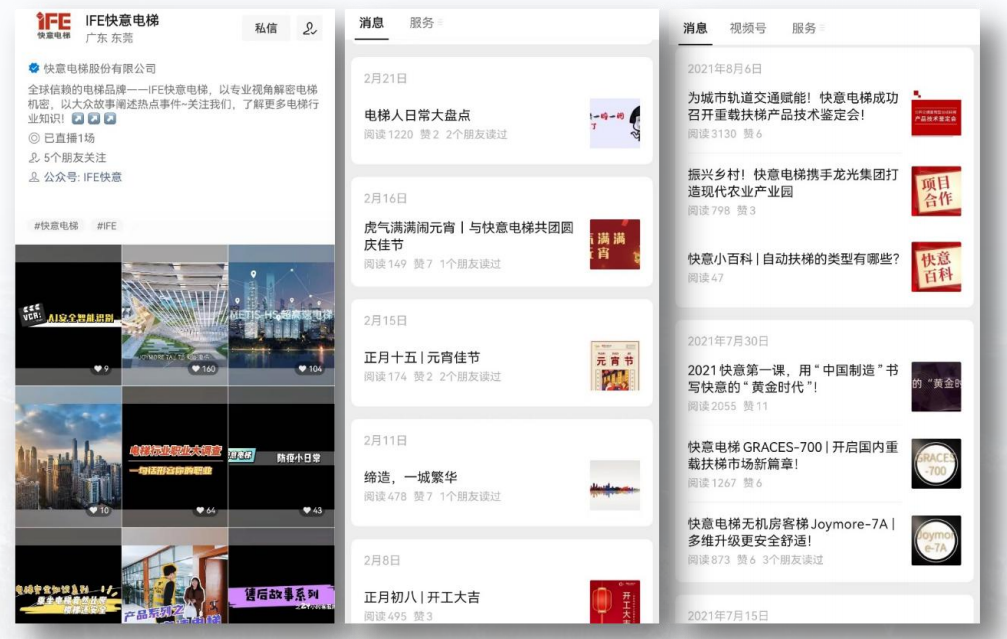Click the heart icon with 104 likes
This screenshot has width=1007, height=639.
point(302,369)
